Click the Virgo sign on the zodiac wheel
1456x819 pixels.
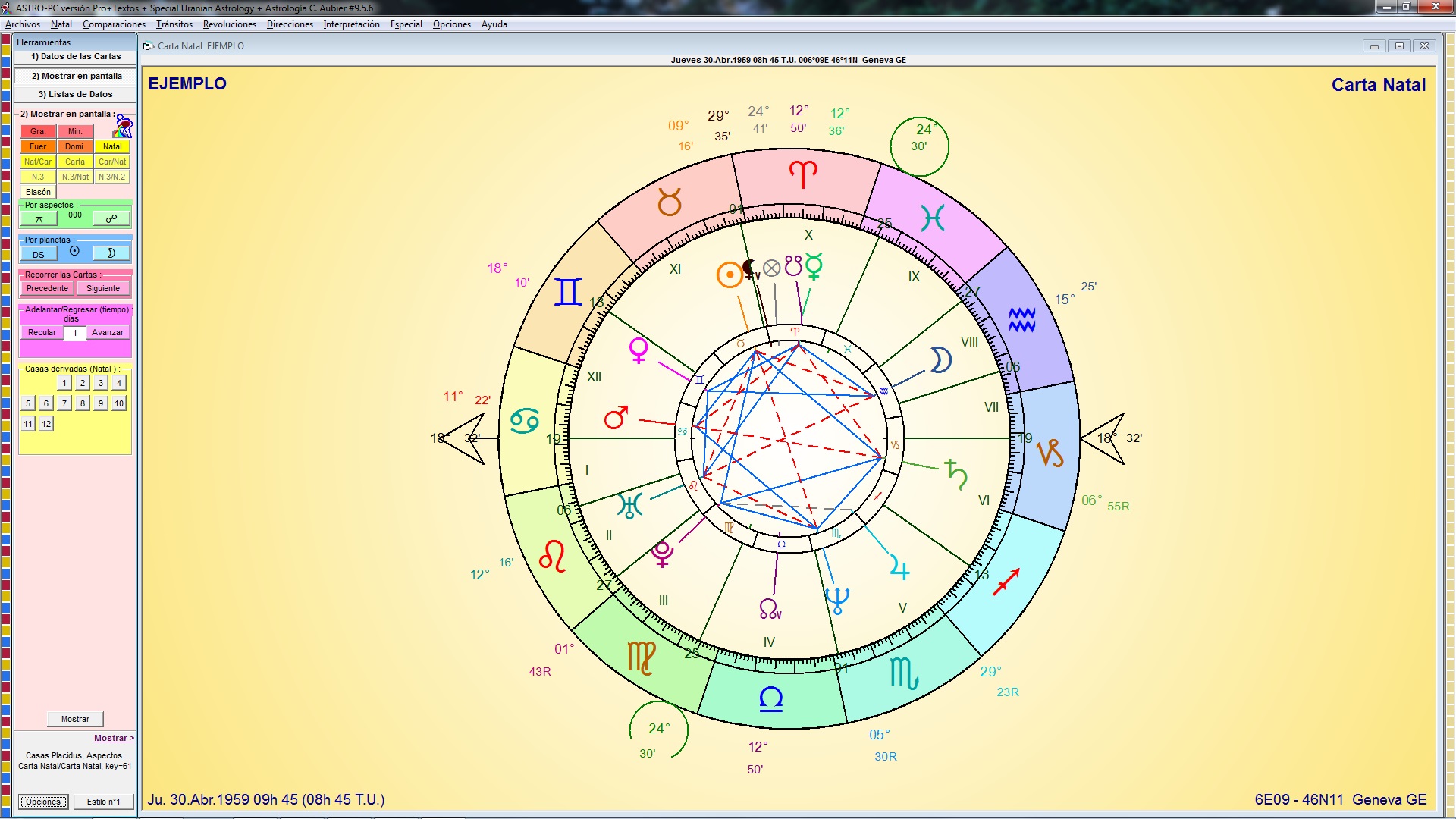(642, 657)
